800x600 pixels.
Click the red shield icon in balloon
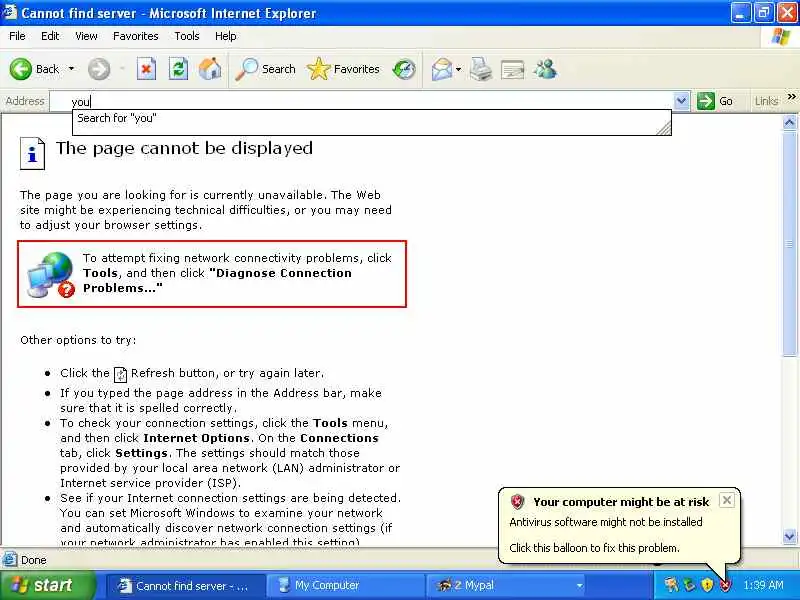click(x=517, y=502)
